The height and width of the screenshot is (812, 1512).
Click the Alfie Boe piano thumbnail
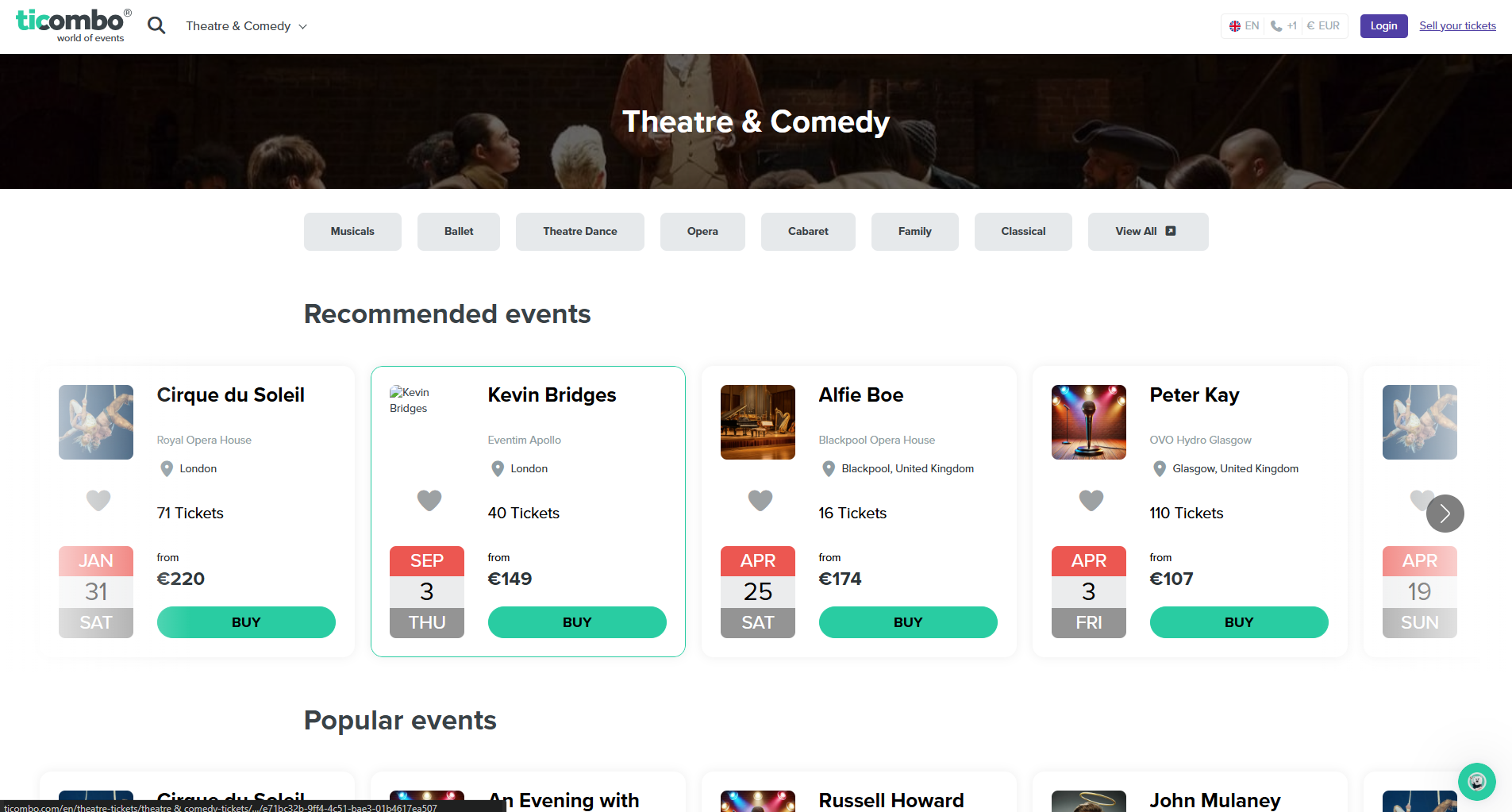pyautogui.click(x=758, y=422)
